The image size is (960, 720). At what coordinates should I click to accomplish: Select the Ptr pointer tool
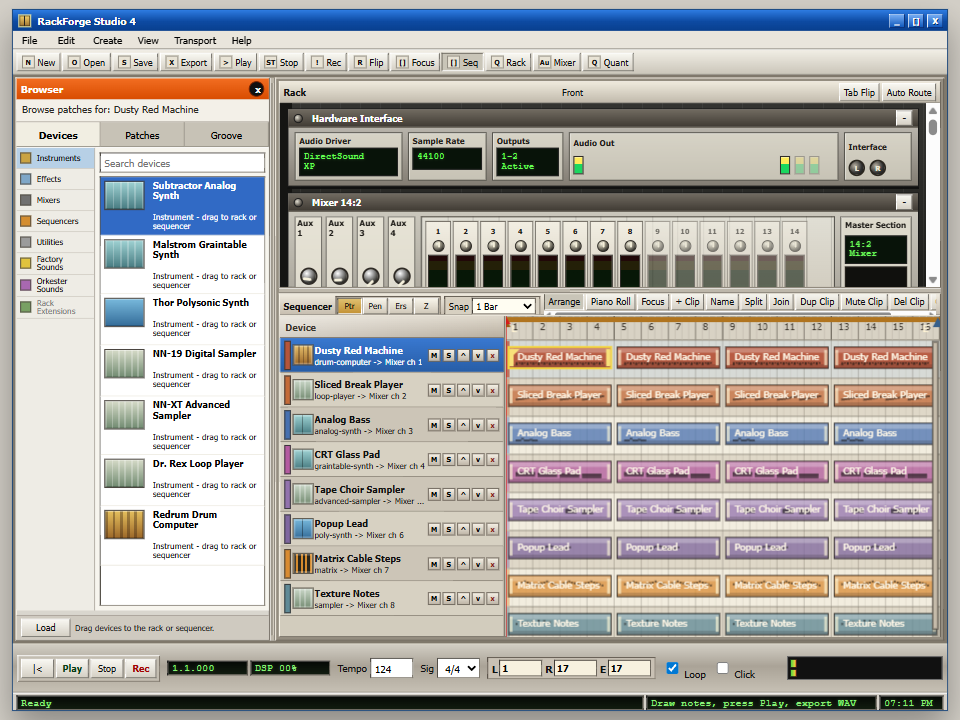point(349,306)
